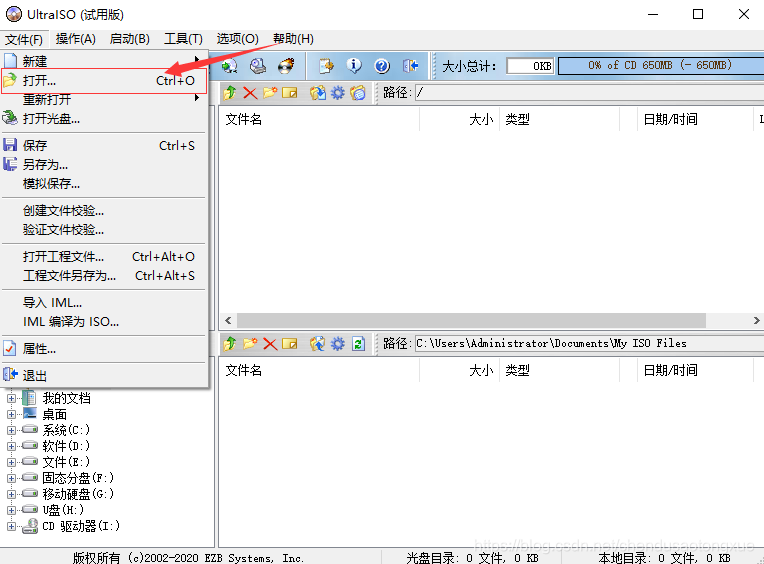764x564 pixels.
Task: Go up a folder in local pane toolbar
Action: (x=230, y=344)
